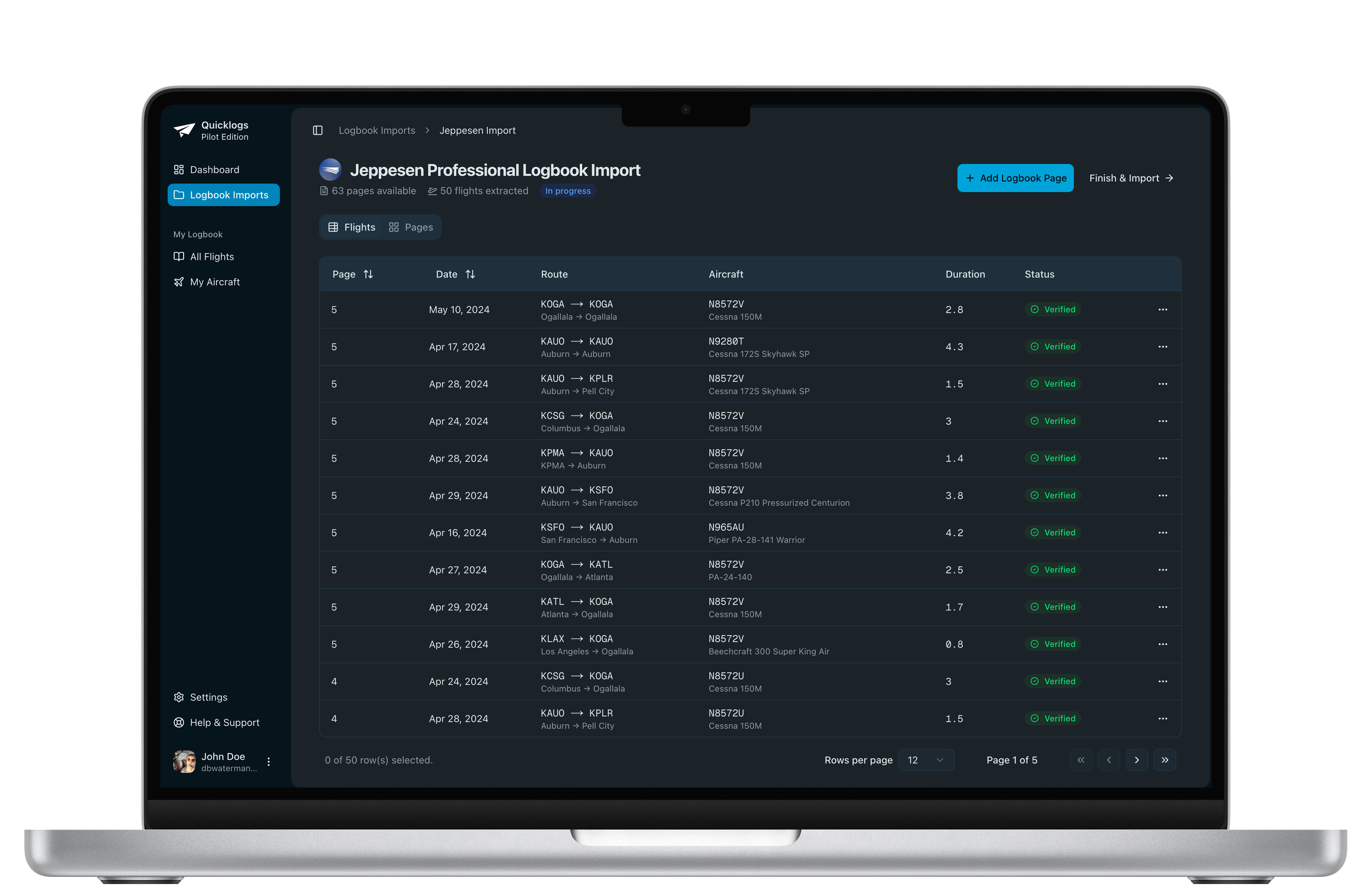Open Logbook Imports from the sidebar

tap(223, 195)
